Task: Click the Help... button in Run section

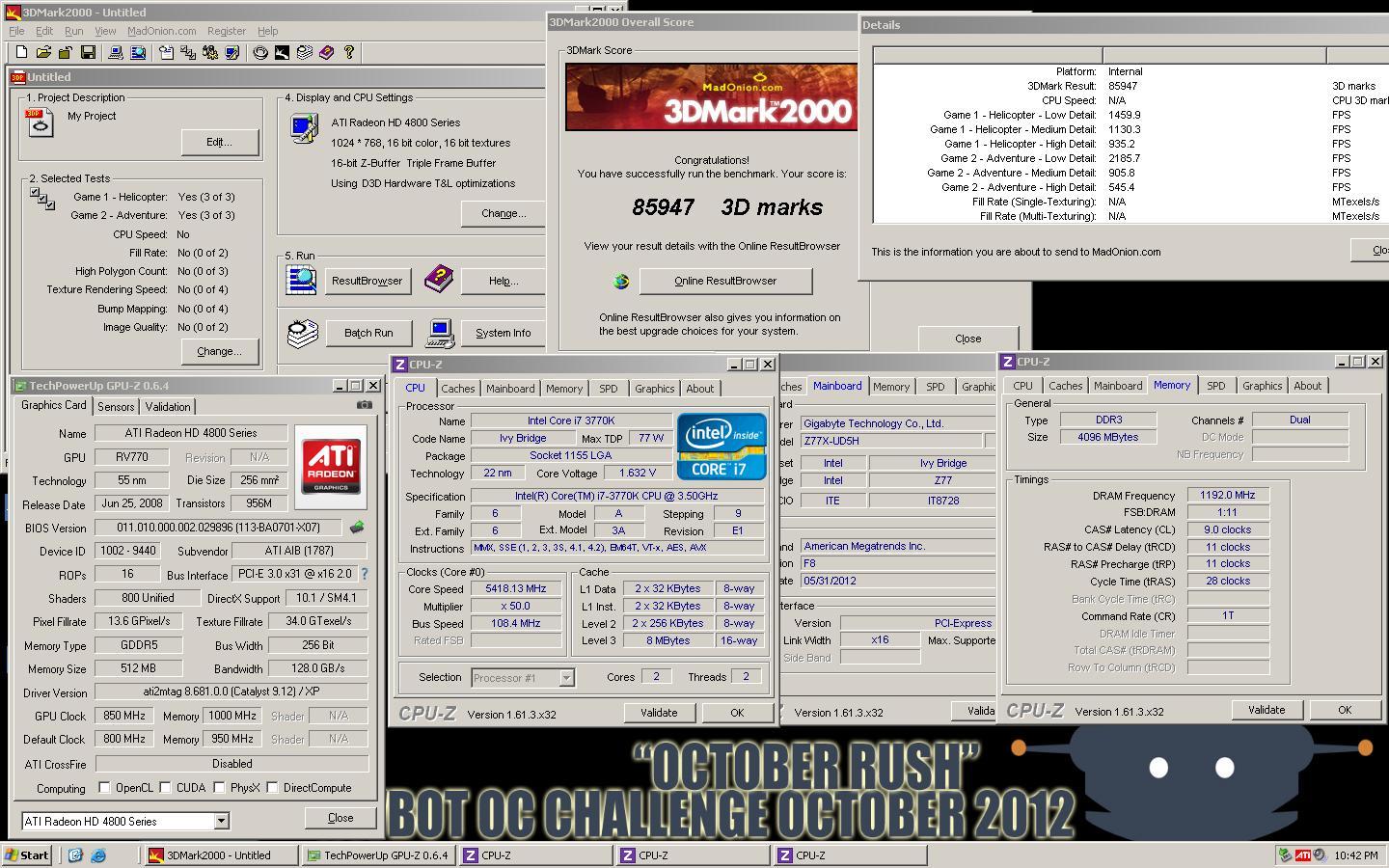Action: (x=503, y=281)
